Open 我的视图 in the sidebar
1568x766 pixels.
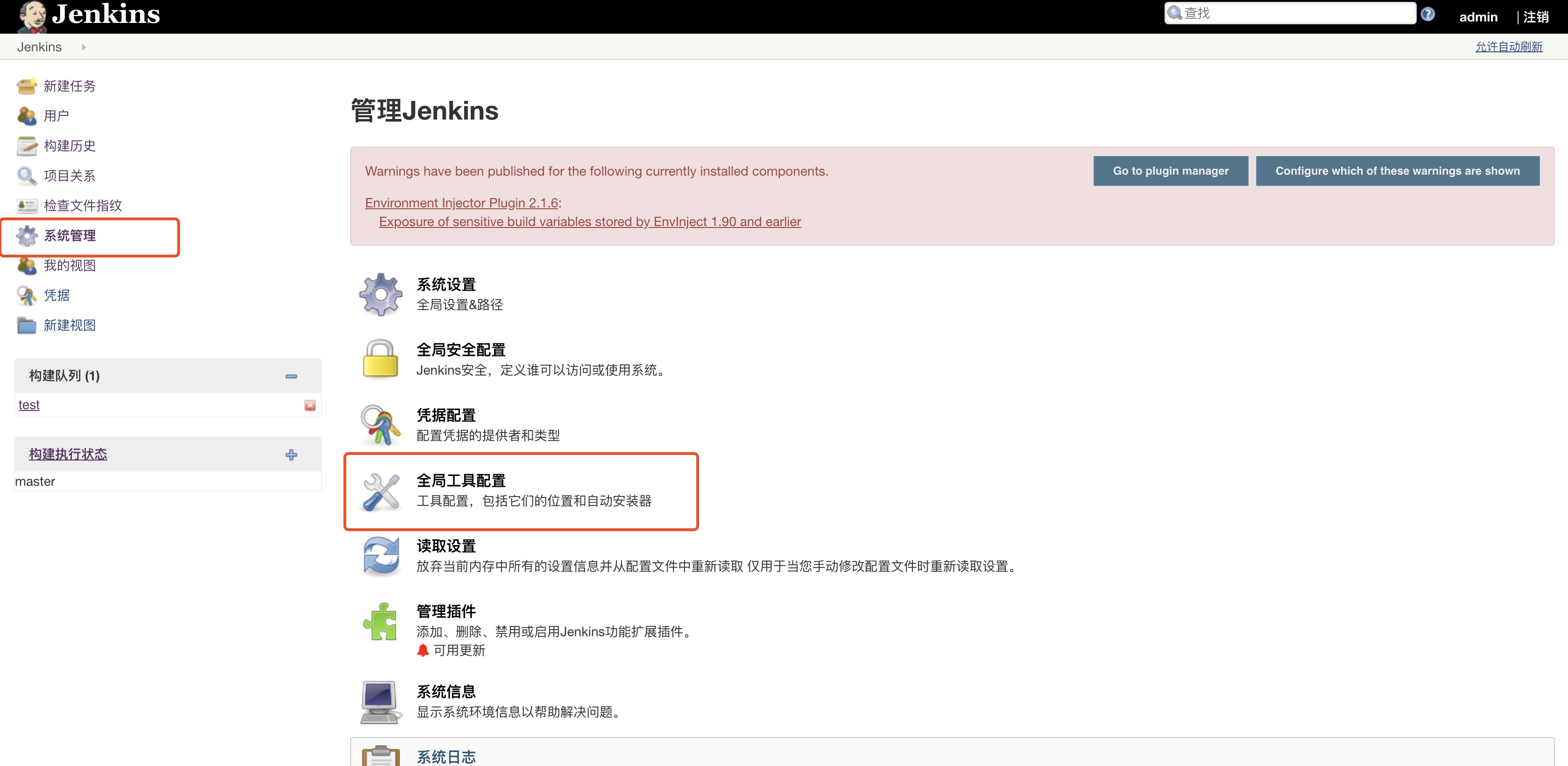(x=70, y=265)
